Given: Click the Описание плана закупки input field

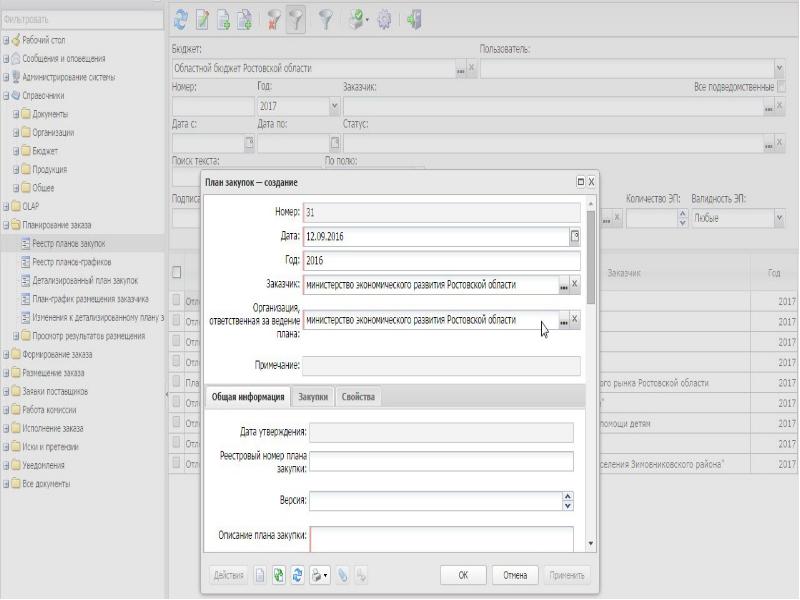Looking at the screenshot, I should click(x=442, y=539).
